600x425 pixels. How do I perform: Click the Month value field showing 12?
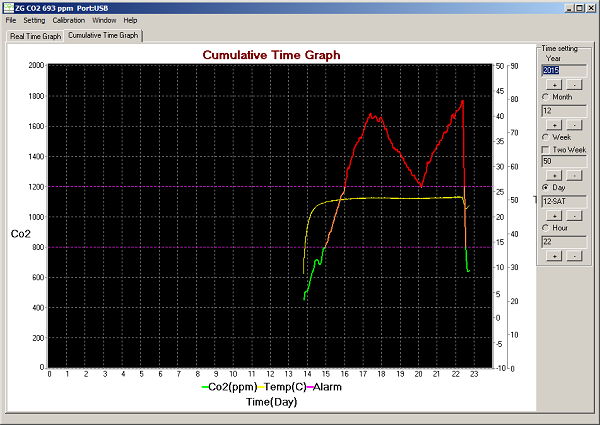[564, 111]
